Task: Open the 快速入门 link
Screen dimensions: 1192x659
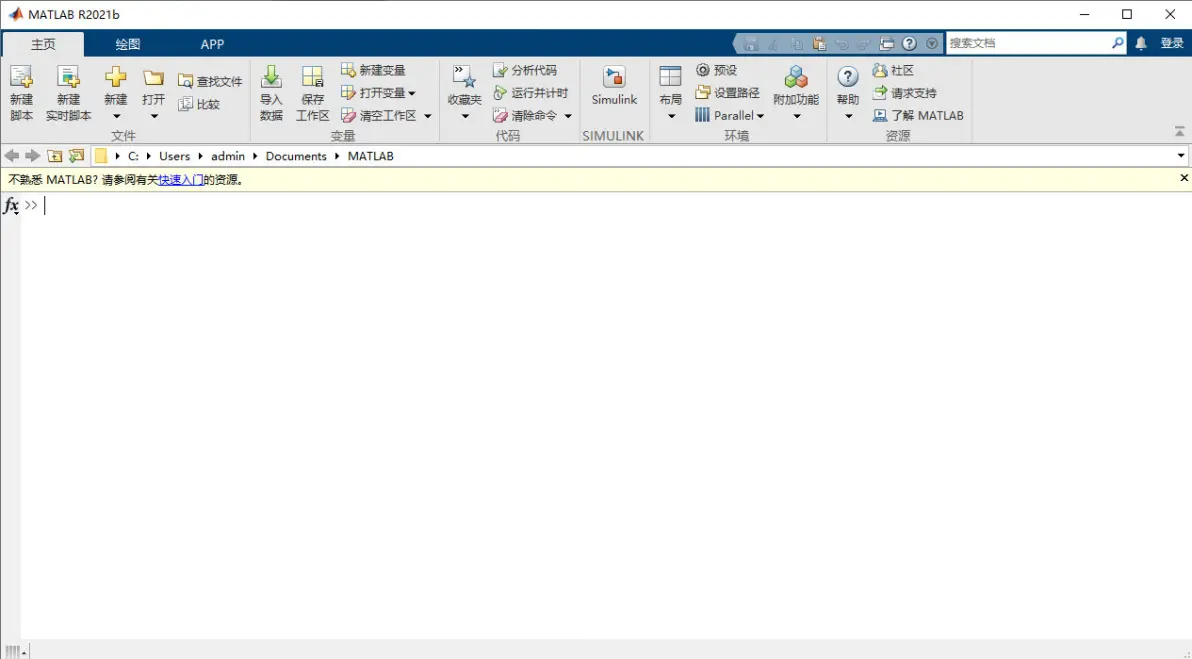Action: click(x=181, y=180)
